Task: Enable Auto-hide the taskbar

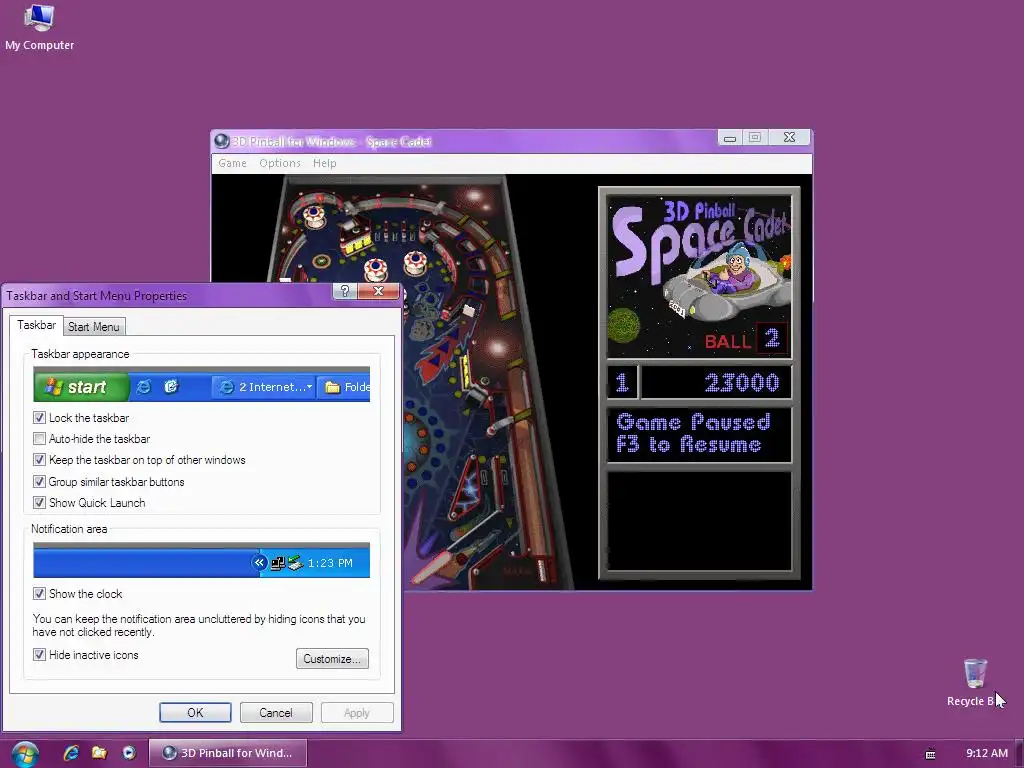Action: pos(39,439)
